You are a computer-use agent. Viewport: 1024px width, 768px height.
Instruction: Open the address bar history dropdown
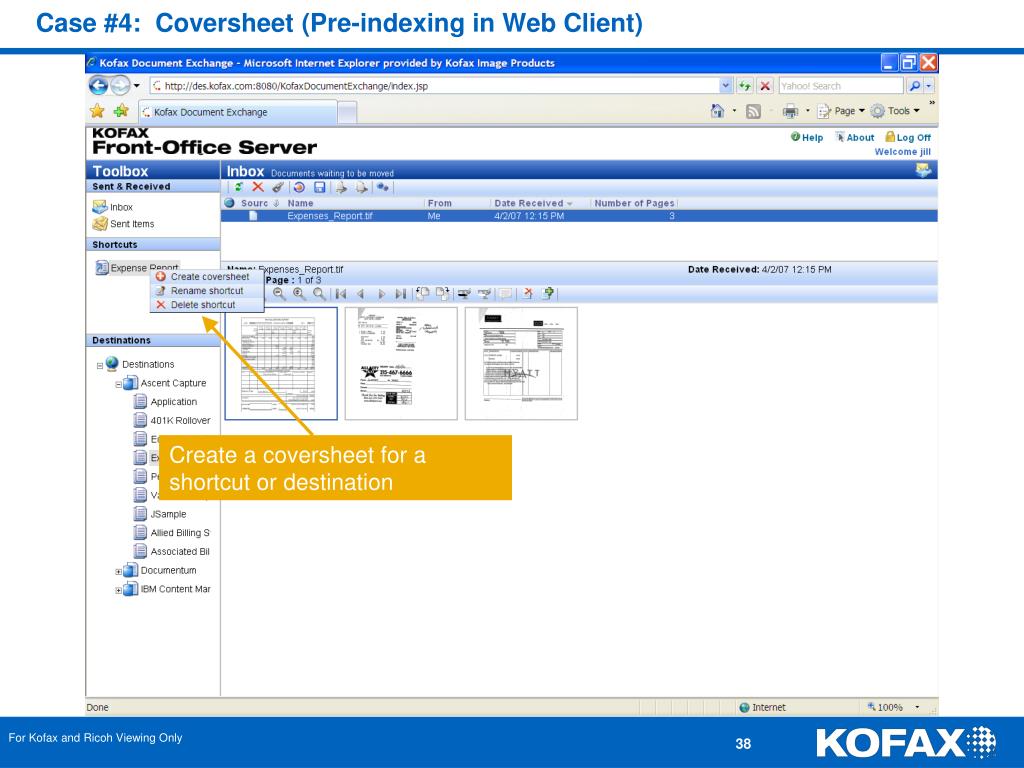[726, 86]
